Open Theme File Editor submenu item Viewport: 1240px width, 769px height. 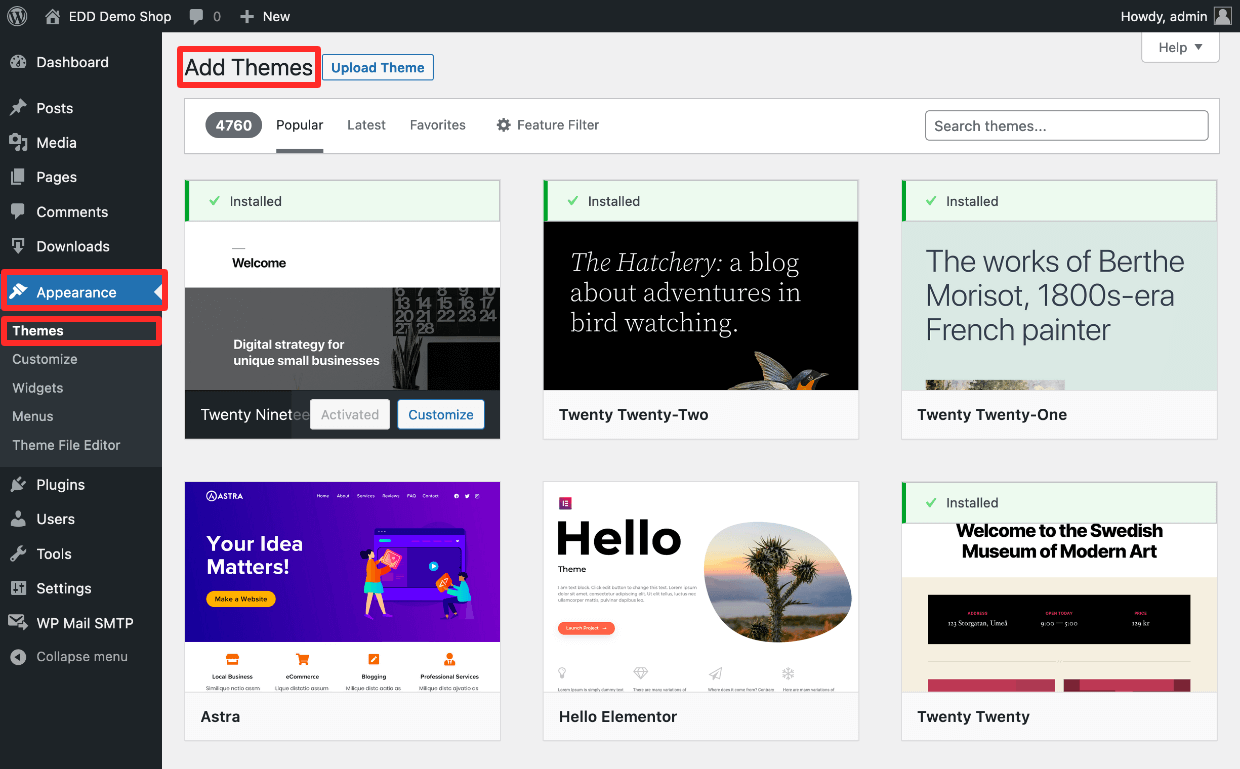[66, 445]
